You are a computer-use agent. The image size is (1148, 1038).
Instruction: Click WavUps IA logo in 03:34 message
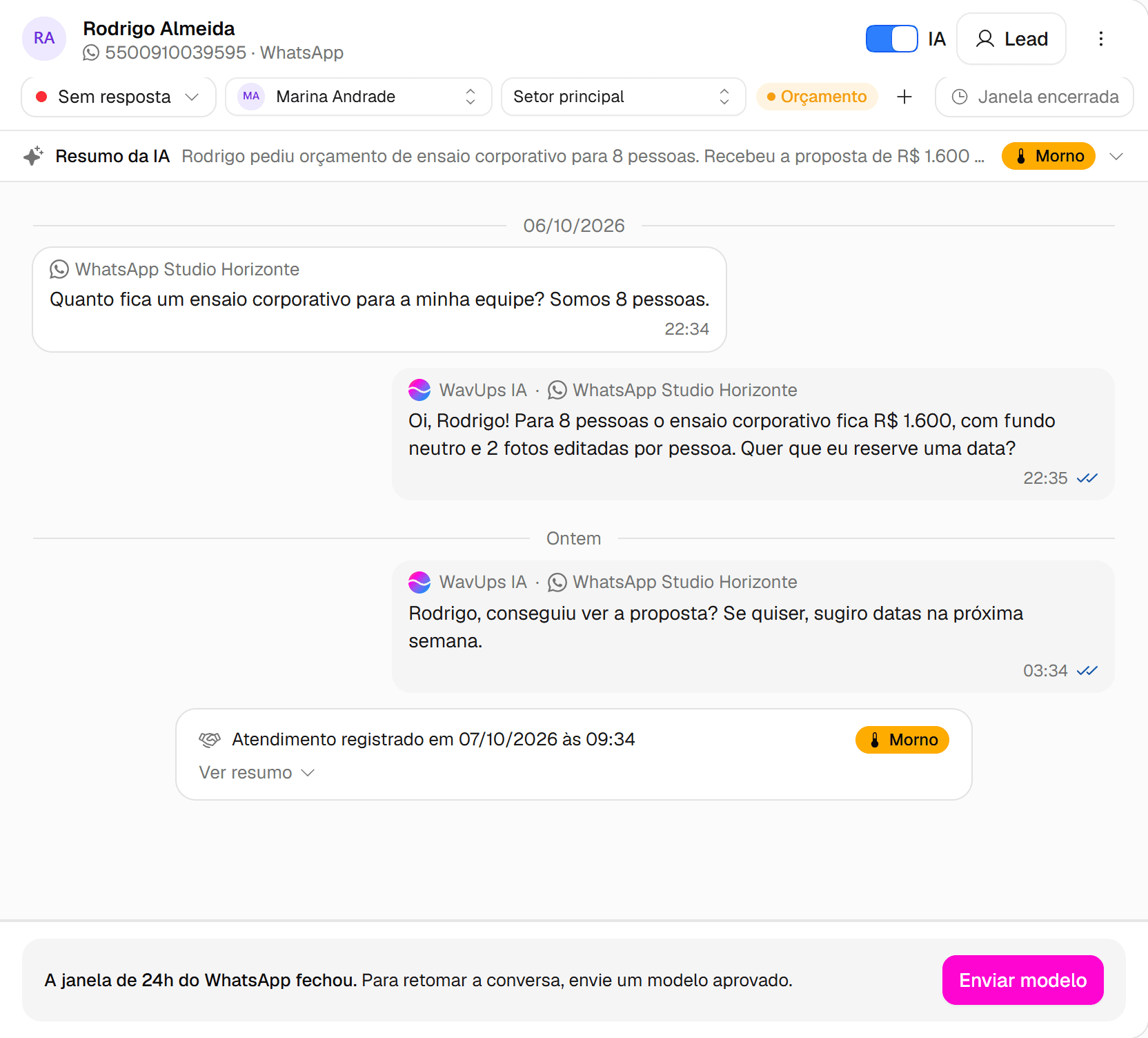419,582
